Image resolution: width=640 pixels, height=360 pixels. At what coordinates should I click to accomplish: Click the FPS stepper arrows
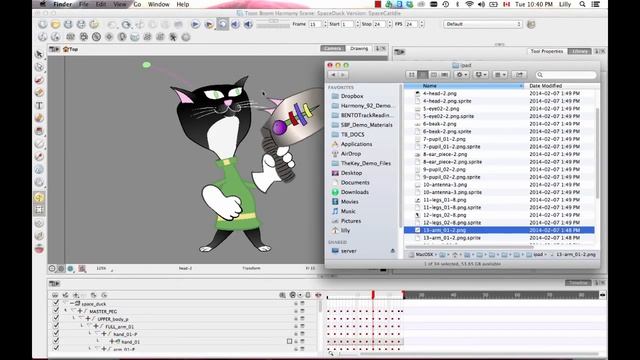coord(422,24)
